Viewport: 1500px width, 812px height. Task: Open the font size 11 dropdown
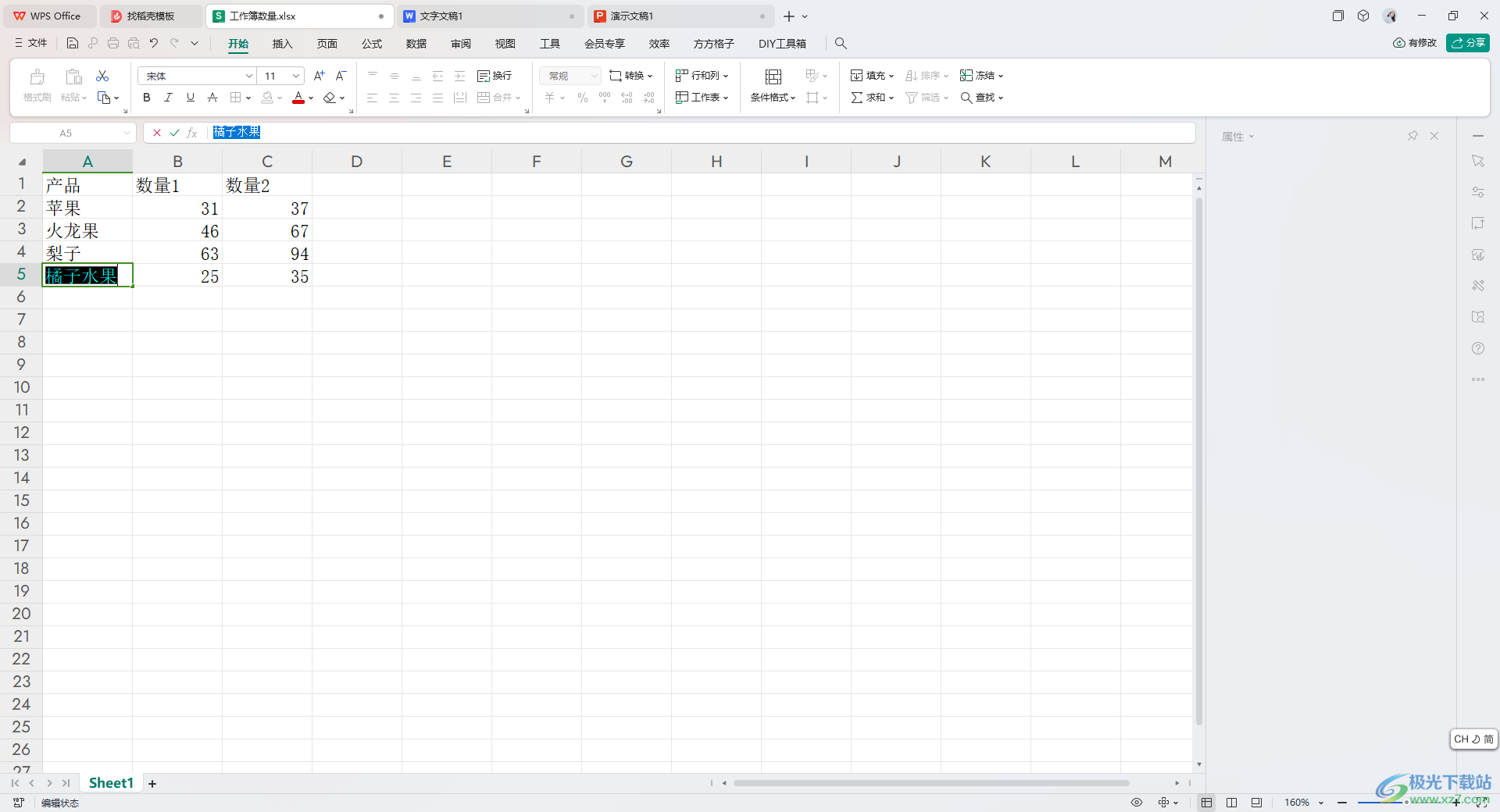click(x=296, y=76)
